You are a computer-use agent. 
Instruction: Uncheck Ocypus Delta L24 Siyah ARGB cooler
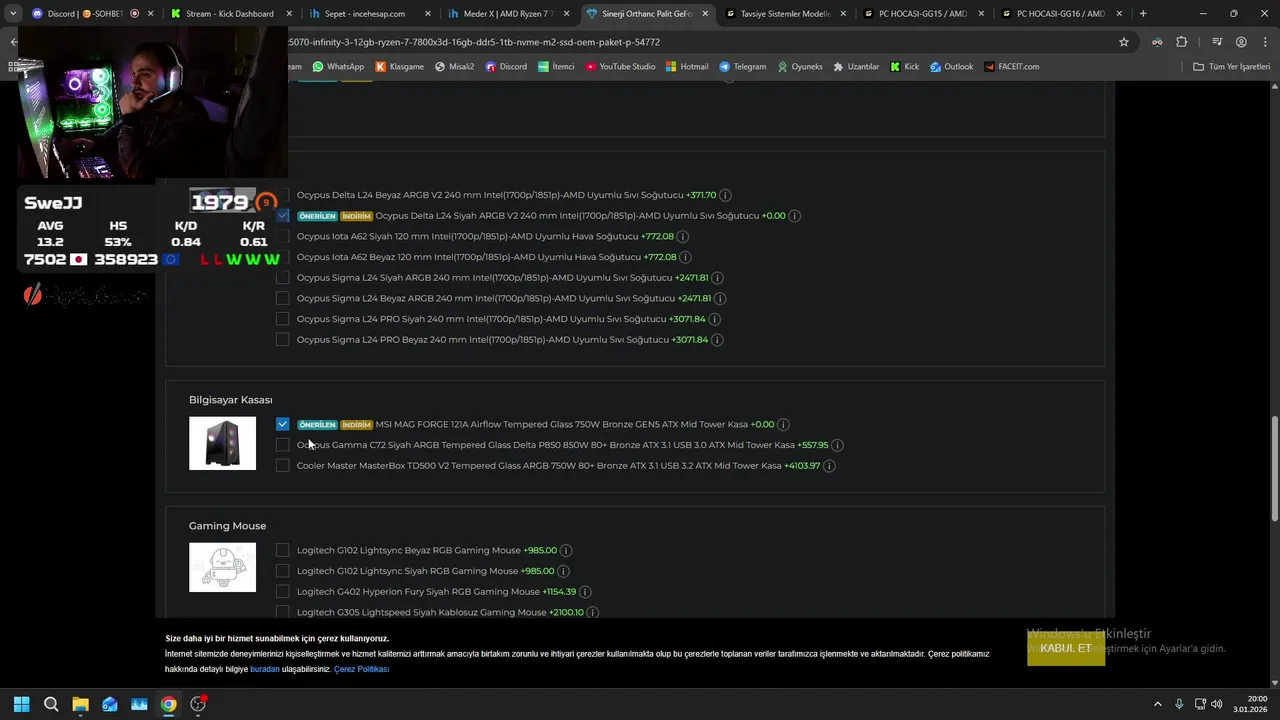click(x=283, y=216)
